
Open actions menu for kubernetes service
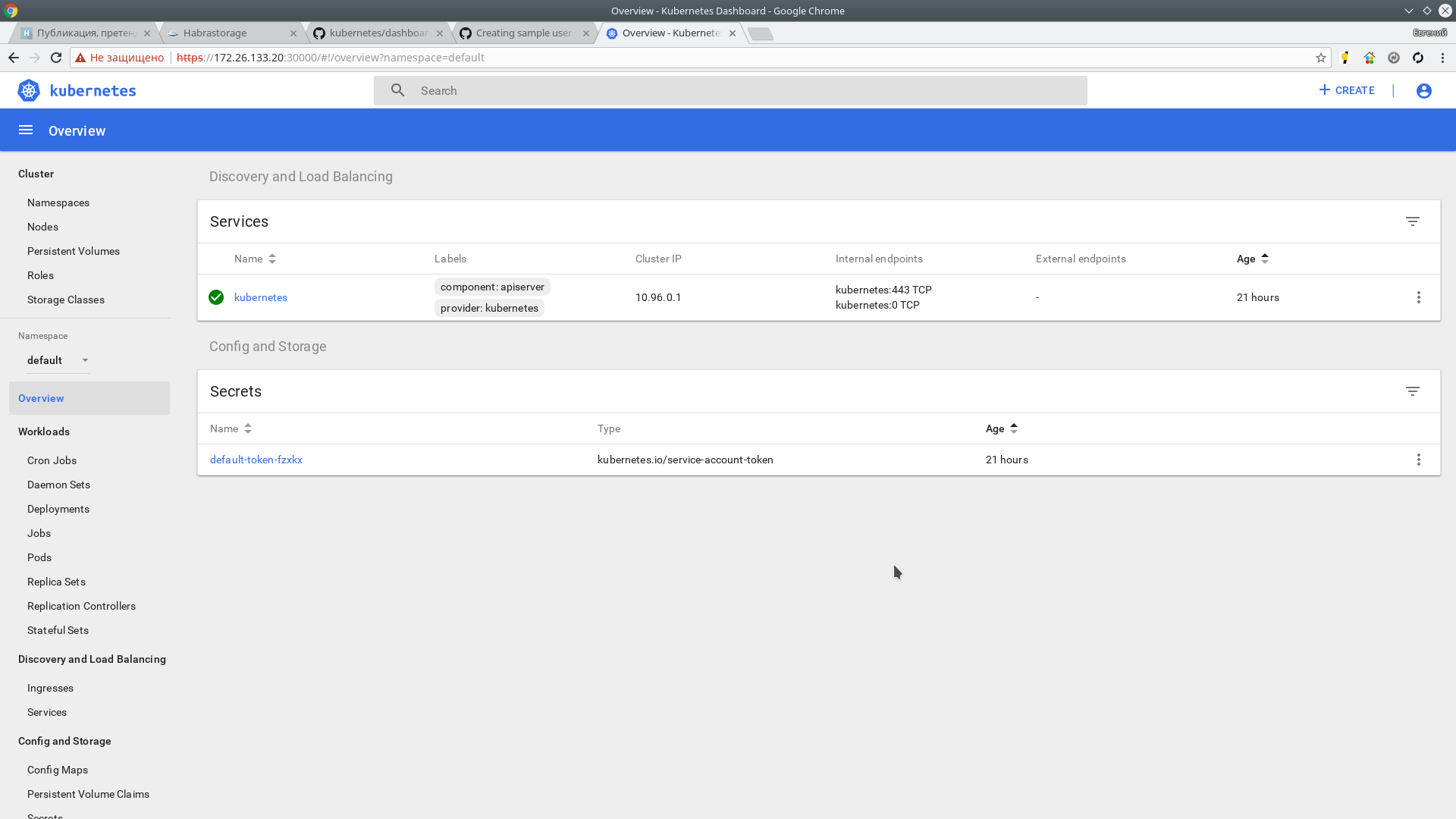click(x=1418, y=297)
